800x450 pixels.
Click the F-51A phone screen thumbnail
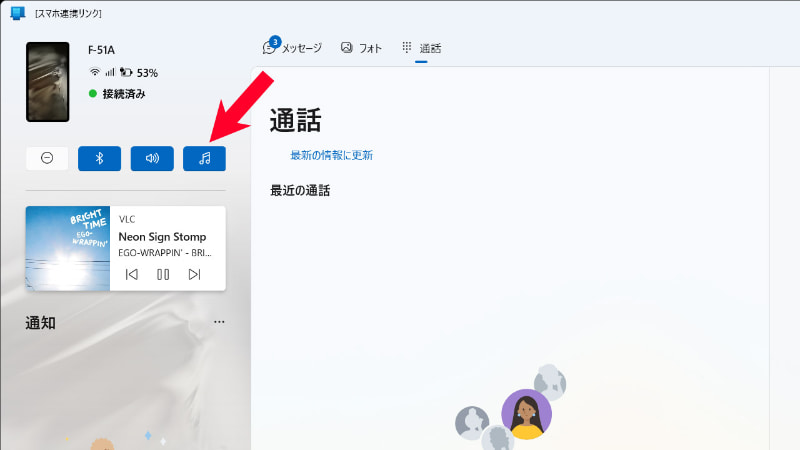tap(47, 82)
